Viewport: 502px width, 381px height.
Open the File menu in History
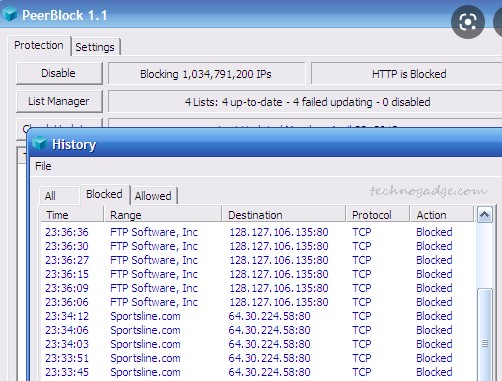(x=43, y=166)
